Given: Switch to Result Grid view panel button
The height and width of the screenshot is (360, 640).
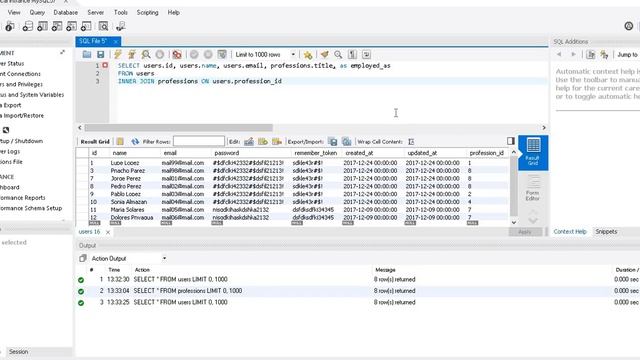Looking at the screenshot, I should click(533, 153).
